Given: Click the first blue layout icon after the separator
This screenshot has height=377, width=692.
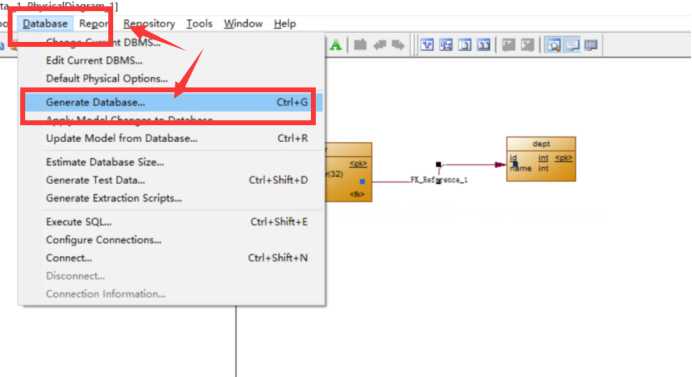Looking at the screenshot, I should pyautogui.click(x=427, y=45).
